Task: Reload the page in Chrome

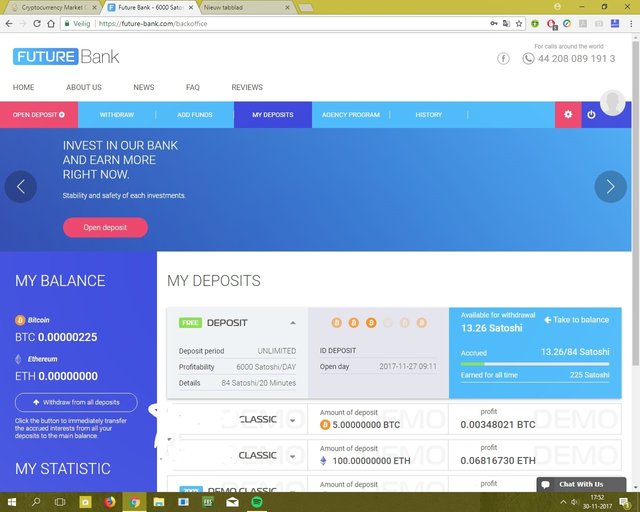Action: coord(37,24)
